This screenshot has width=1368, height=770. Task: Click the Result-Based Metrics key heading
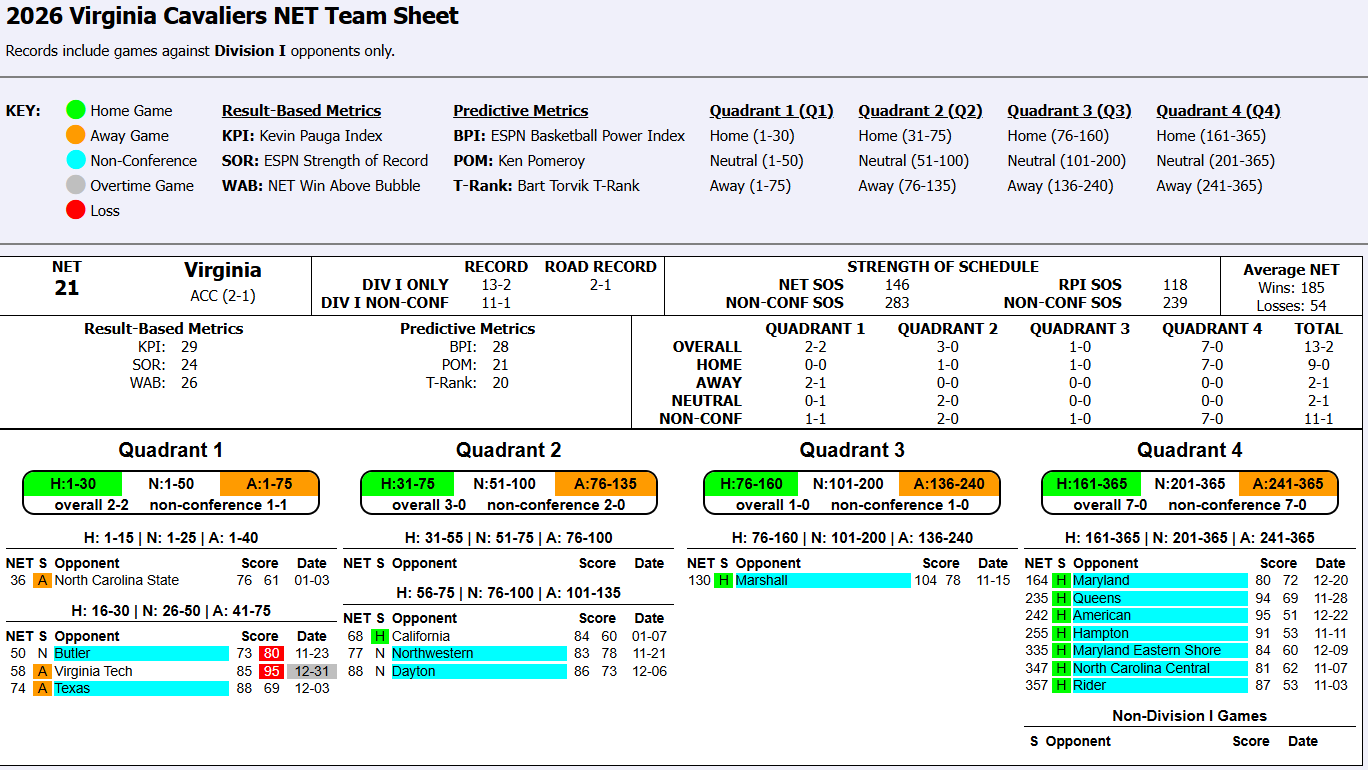pos(301,111)
